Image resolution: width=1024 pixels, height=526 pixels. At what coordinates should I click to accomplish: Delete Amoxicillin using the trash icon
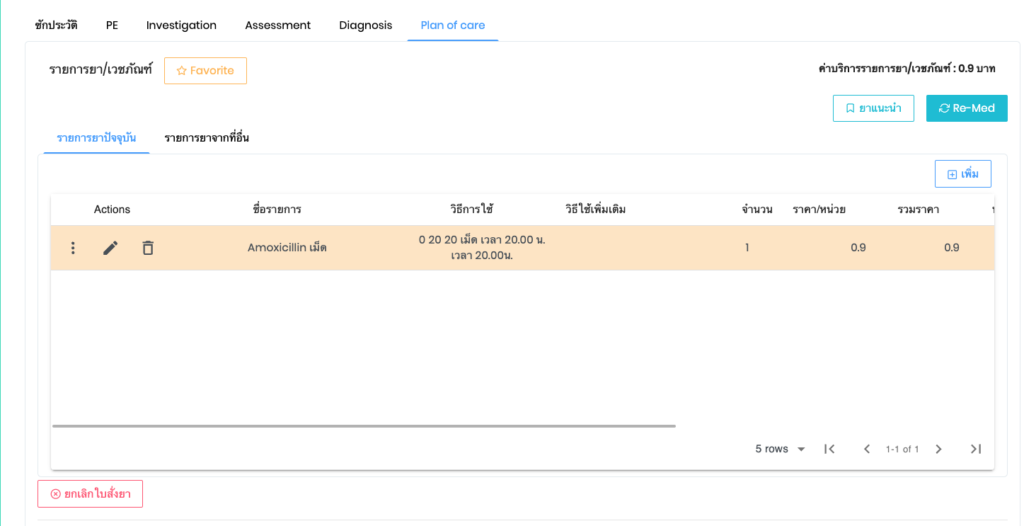tap(148, 248)
